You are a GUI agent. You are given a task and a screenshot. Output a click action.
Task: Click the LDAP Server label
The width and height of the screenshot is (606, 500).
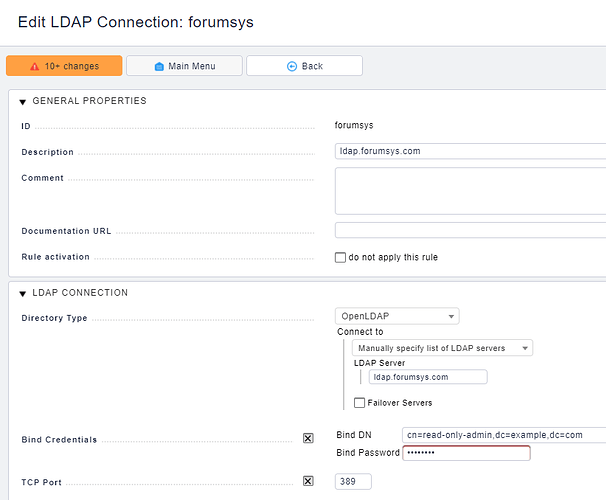tap(380, 363)
